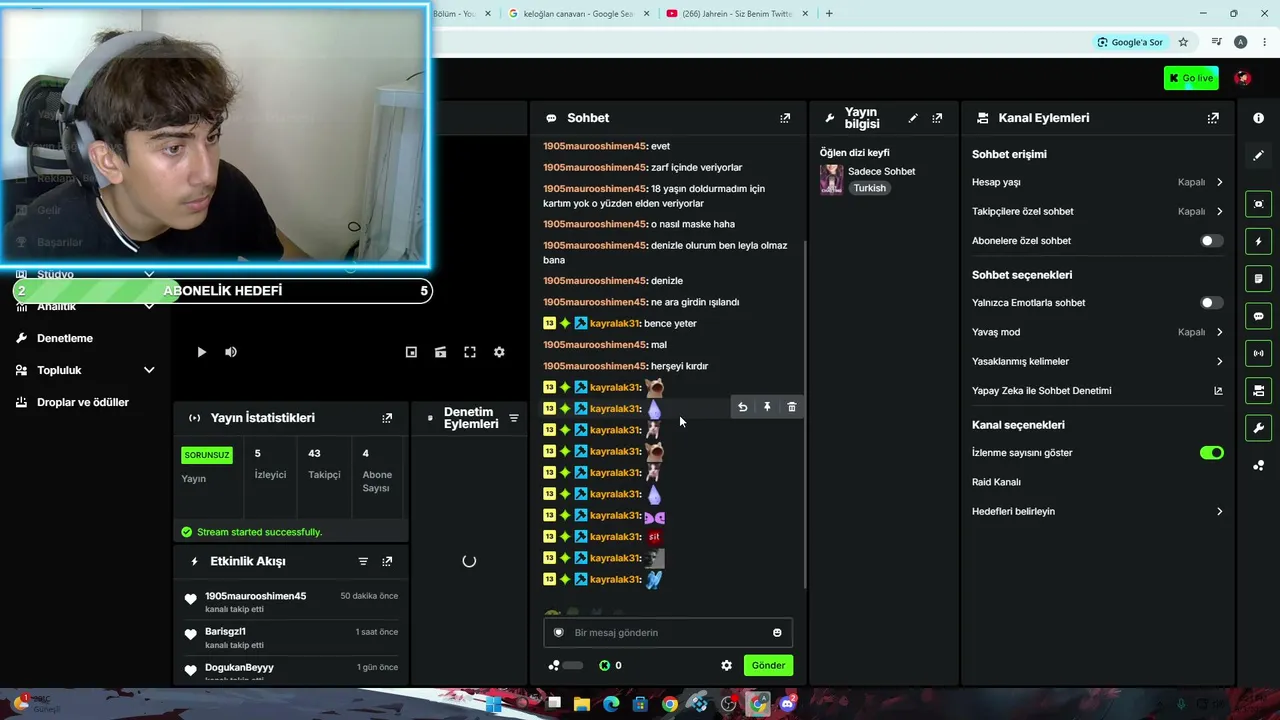
Task: Open the emoji picker in chat input
Action: point(777,633)
